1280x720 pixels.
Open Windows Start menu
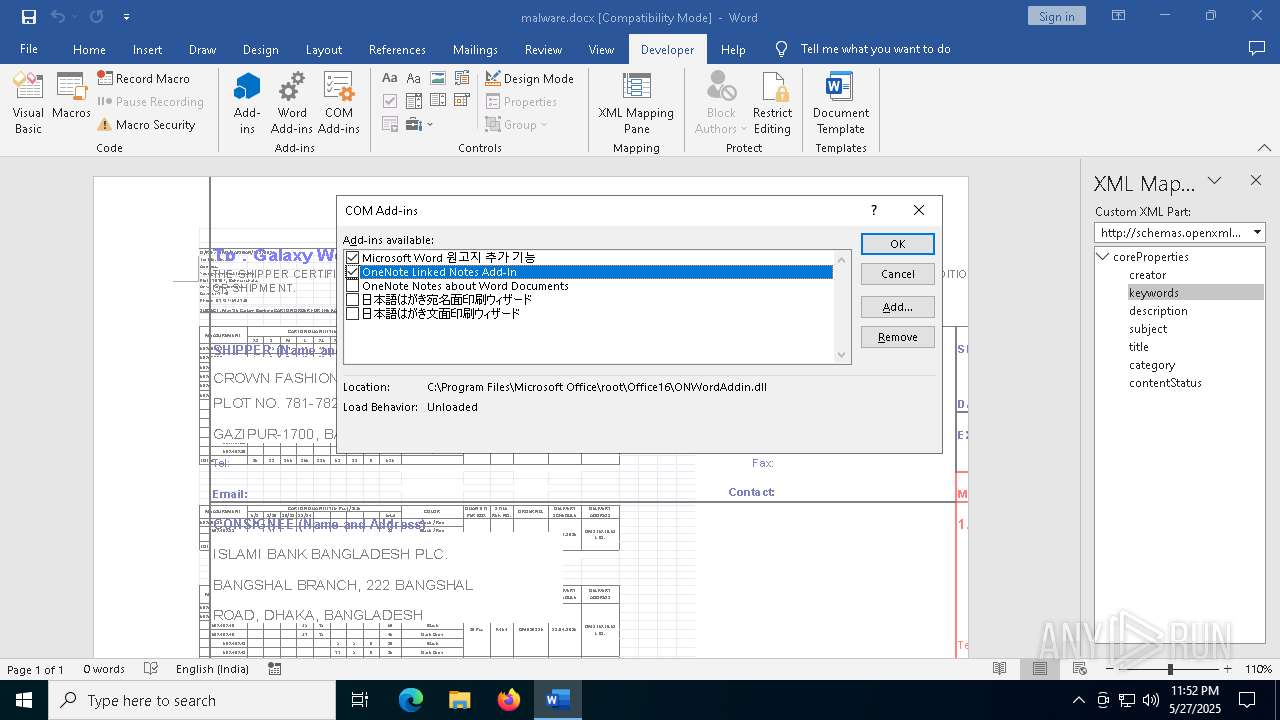pos(24,700)
